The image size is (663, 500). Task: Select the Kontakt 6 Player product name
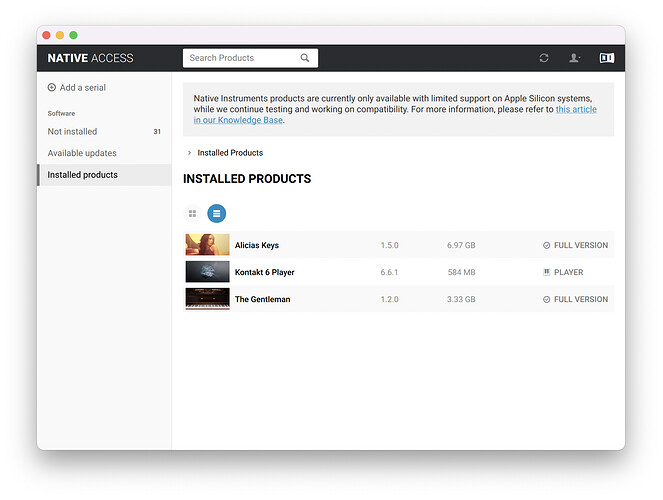click(265, 272)
